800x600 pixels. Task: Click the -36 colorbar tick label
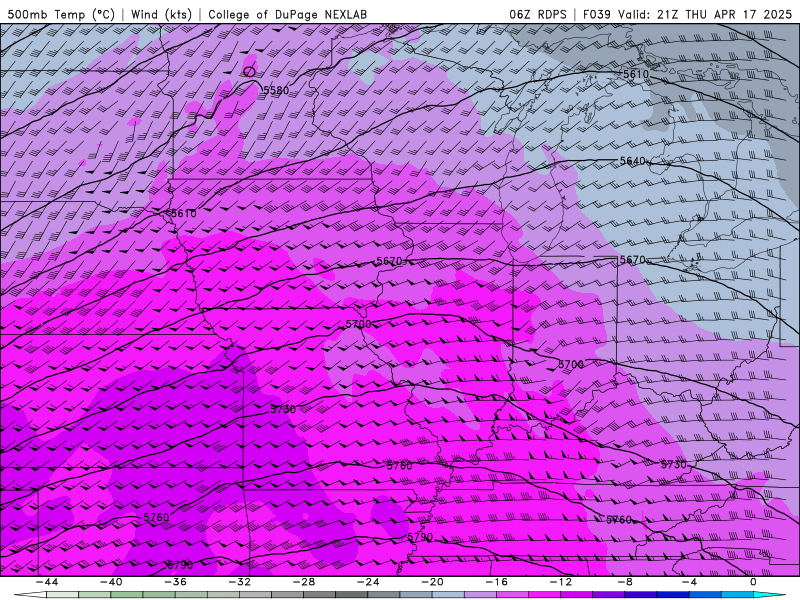175,582
